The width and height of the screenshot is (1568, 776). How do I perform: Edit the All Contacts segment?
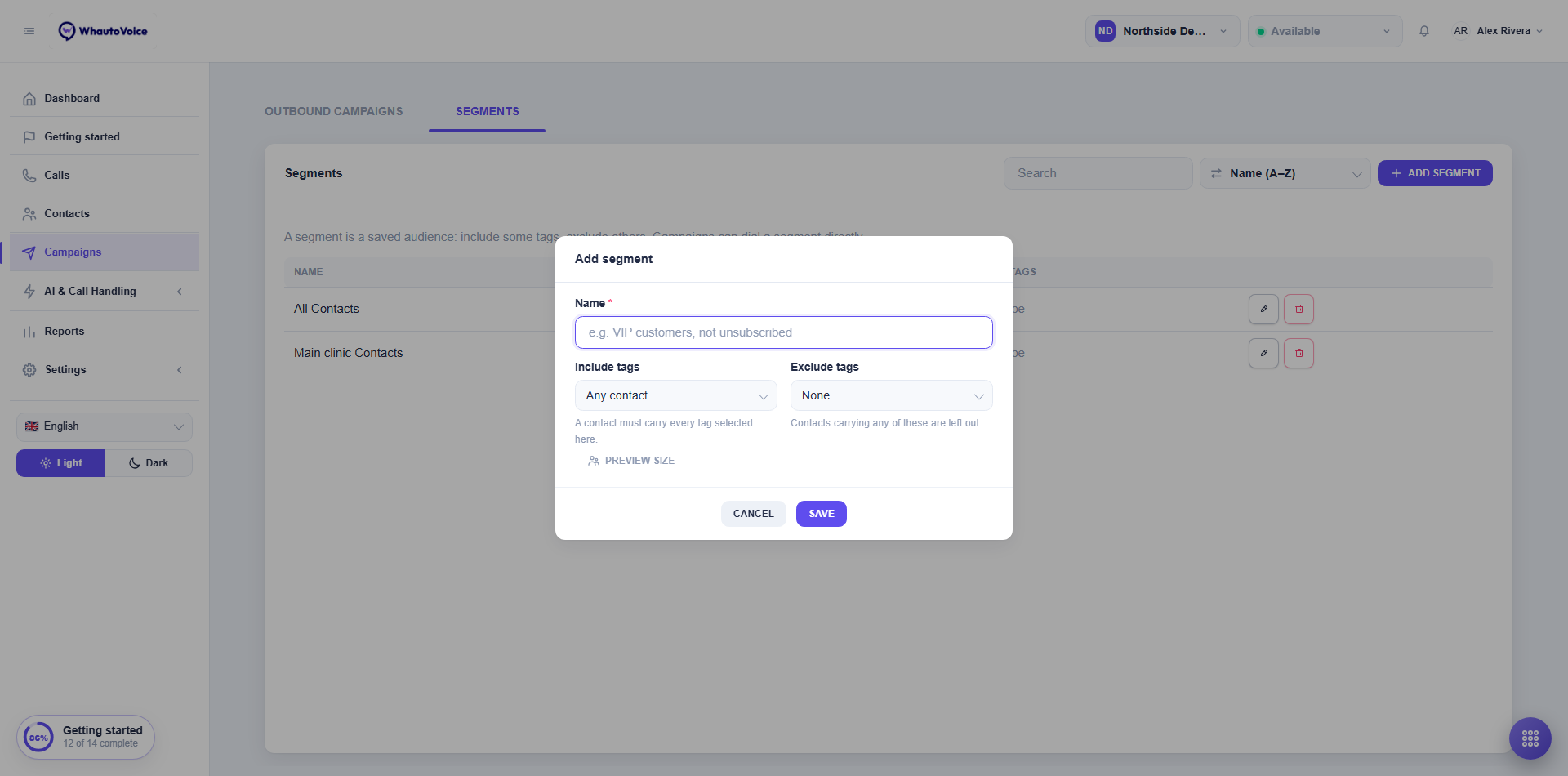[1263, 309]
